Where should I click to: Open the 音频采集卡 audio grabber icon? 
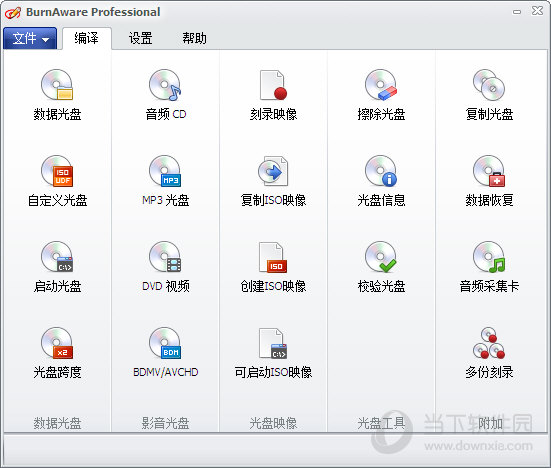point(489,257)
